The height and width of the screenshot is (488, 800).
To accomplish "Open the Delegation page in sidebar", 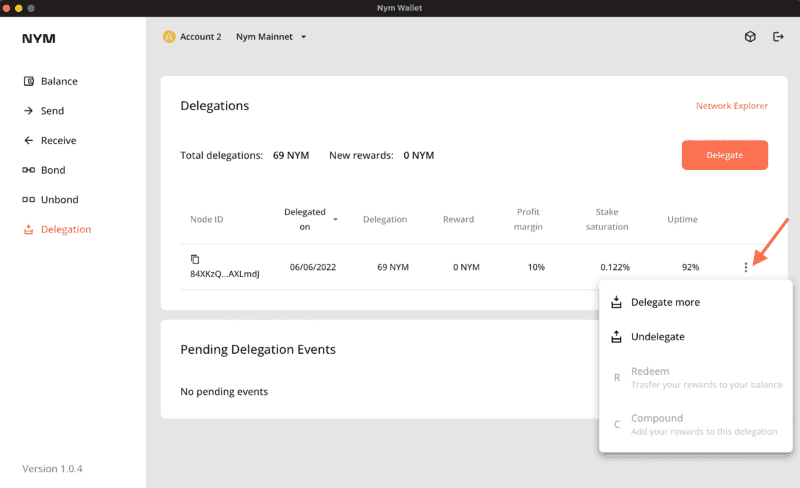I will point(65,229).
